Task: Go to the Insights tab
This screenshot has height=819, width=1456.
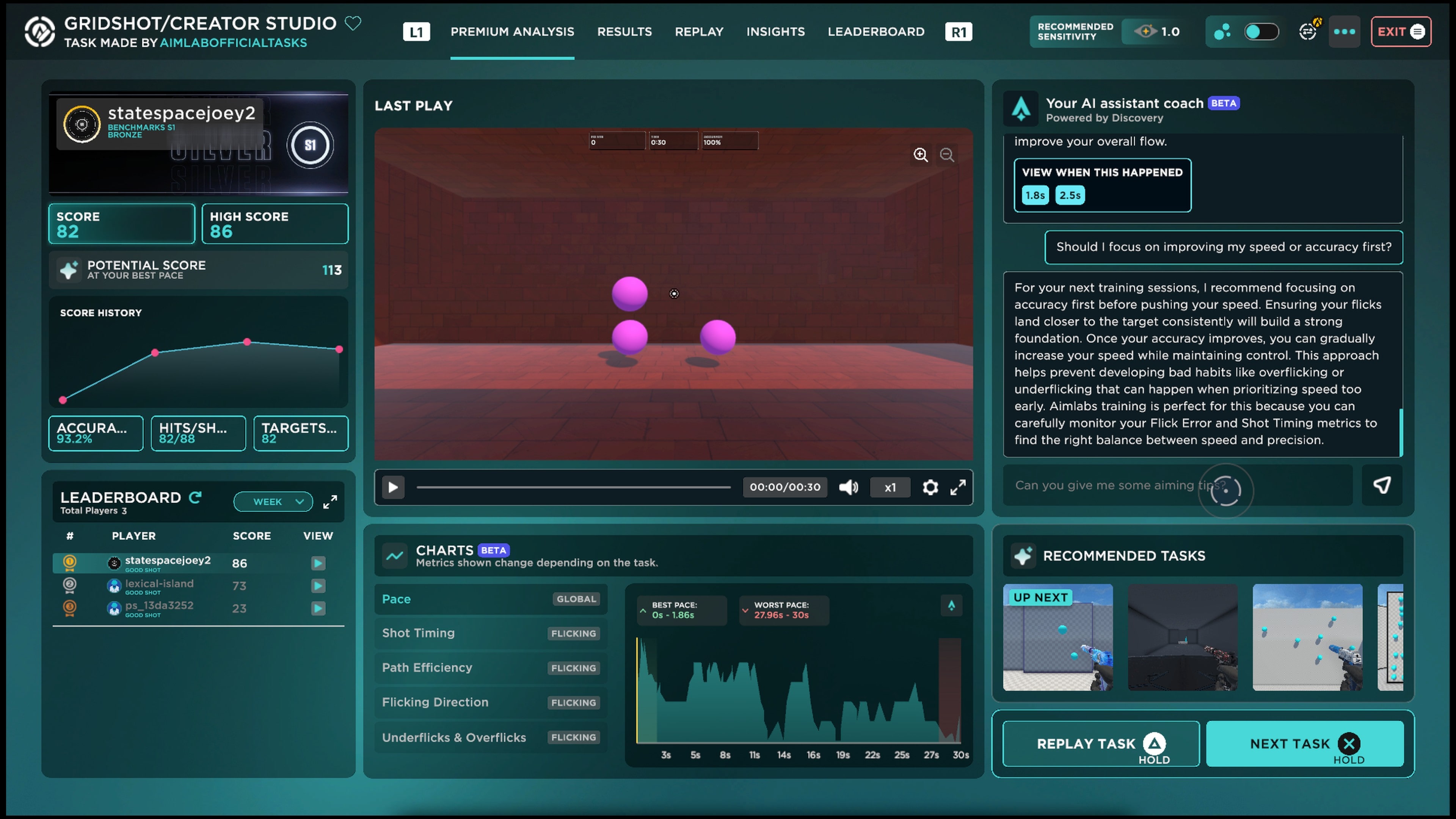Action: (775, 31)
